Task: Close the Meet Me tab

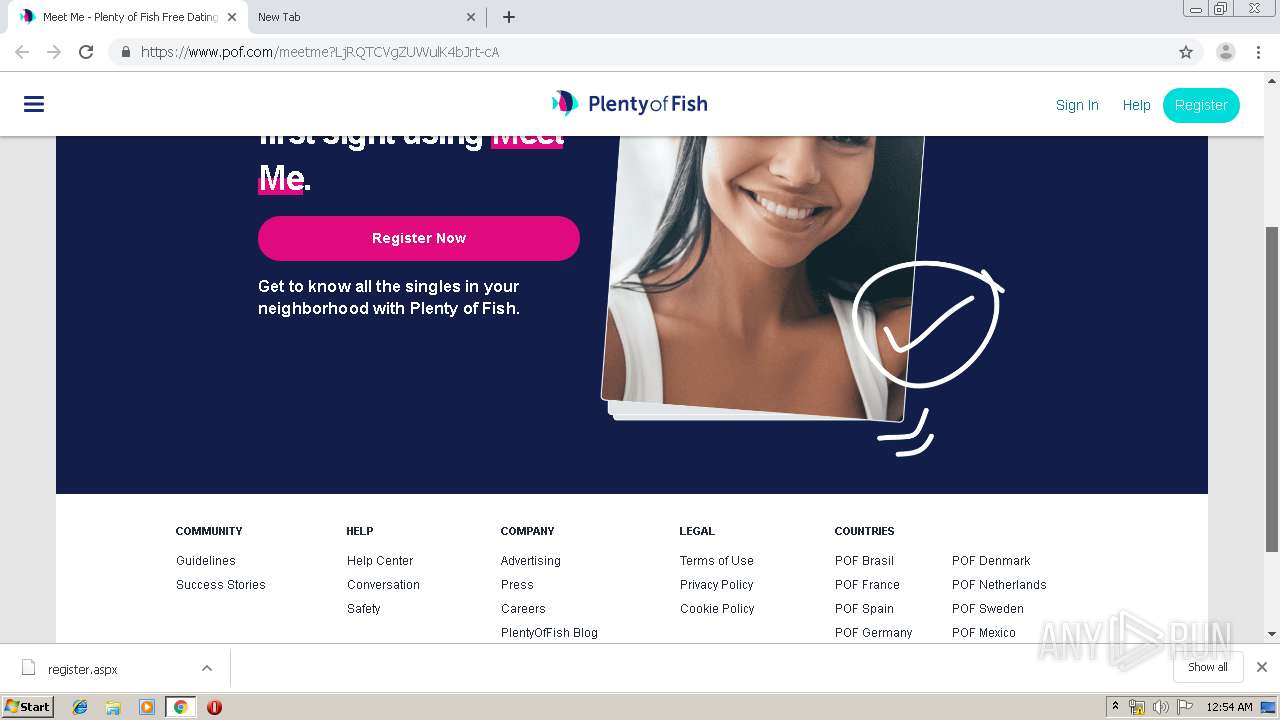Action: coord(231,17)
